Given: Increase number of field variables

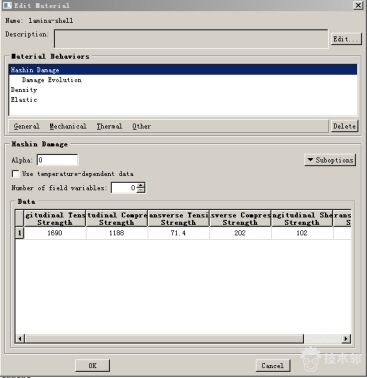Looking at the screenshot, I should click(x=141, y=185).
